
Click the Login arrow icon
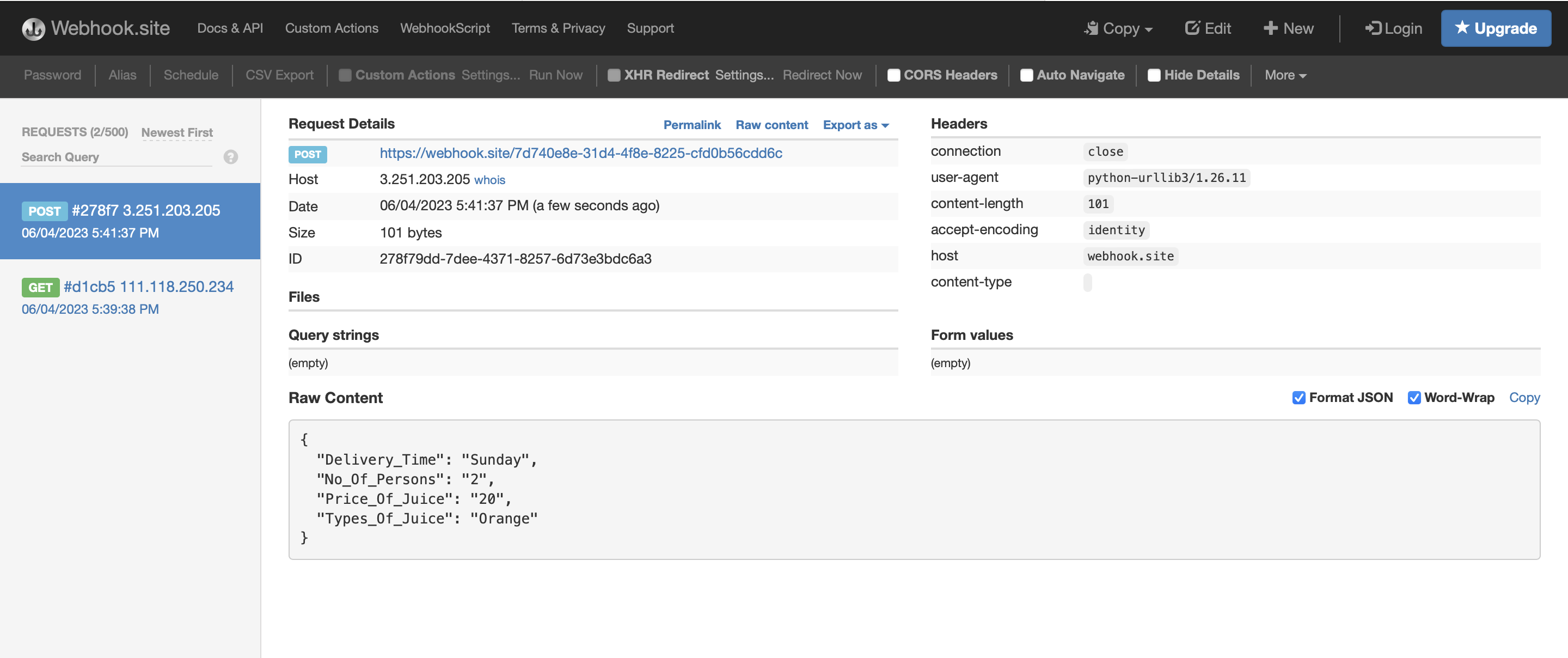pyautogui.click(x=1373, y=29)
